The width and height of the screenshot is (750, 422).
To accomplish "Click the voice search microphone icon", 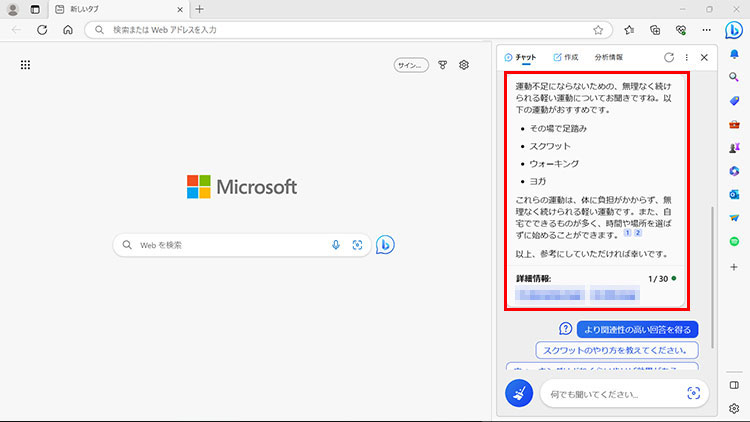I will tap(335, 245).
